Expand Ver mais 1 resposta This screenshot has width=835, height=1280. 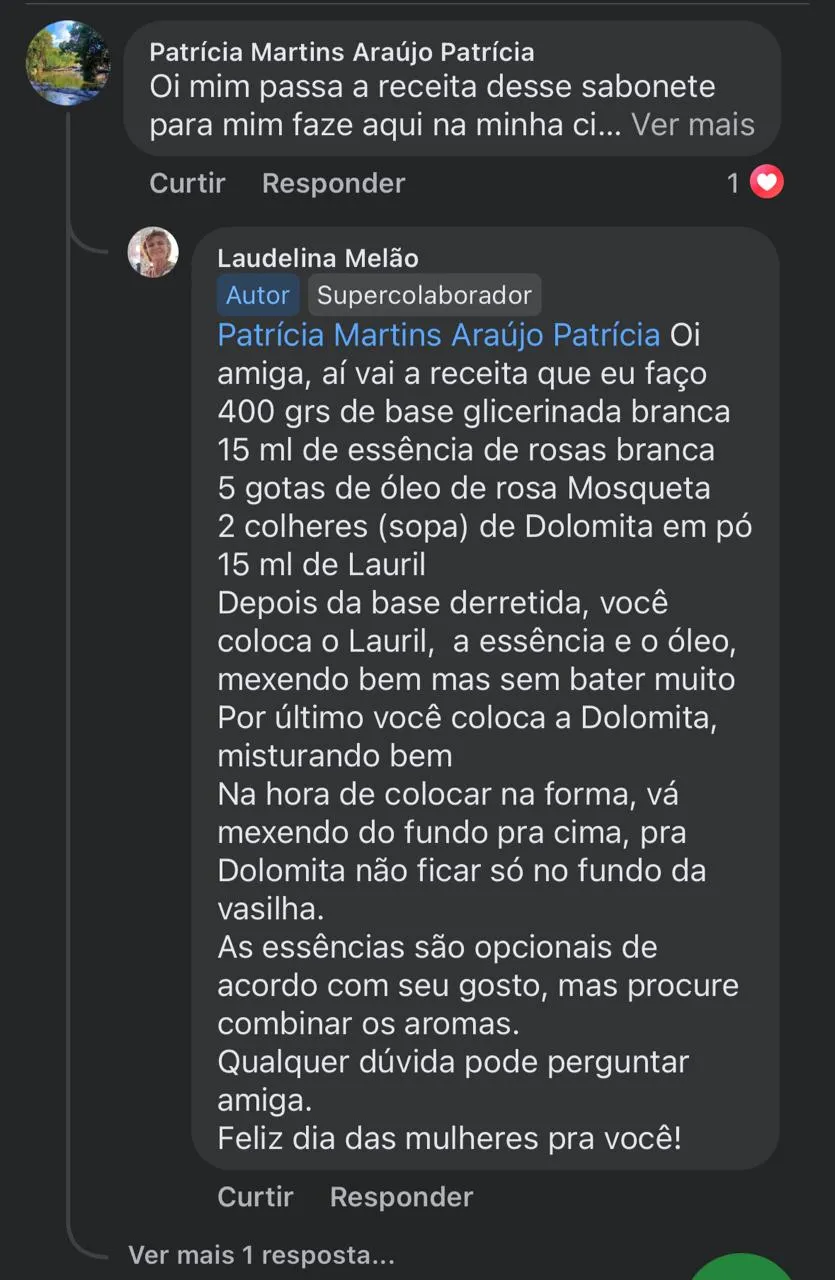coord(261,1255)
